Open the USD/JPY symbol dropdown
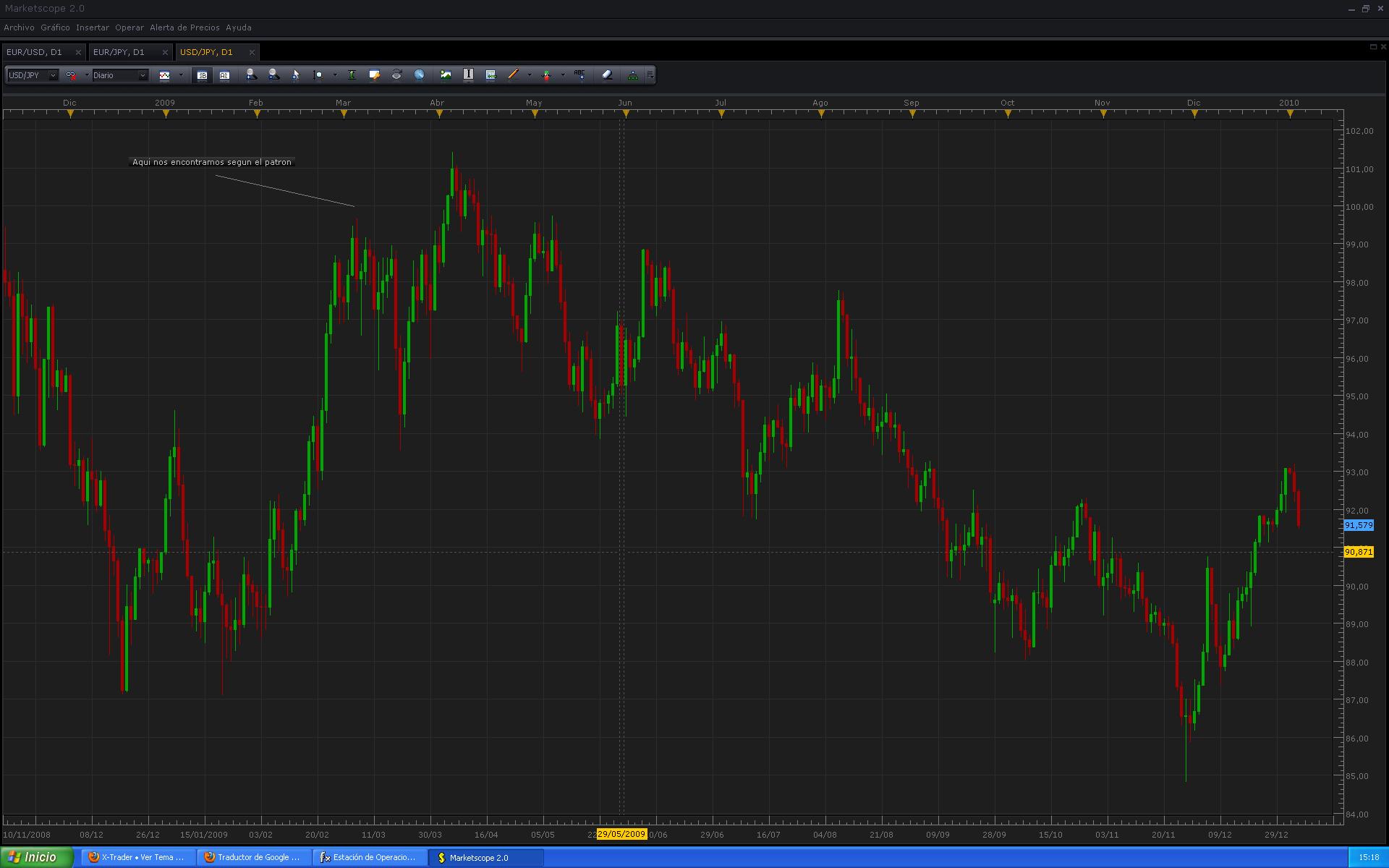1389x868 pixels. [52, 75]
